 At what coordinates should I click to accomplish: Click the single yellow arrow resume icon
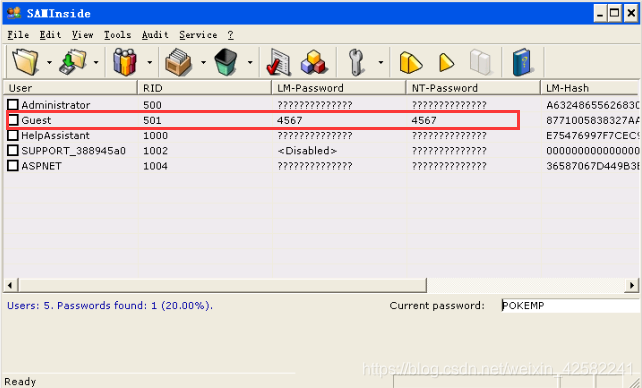click(x=446, y=63)
